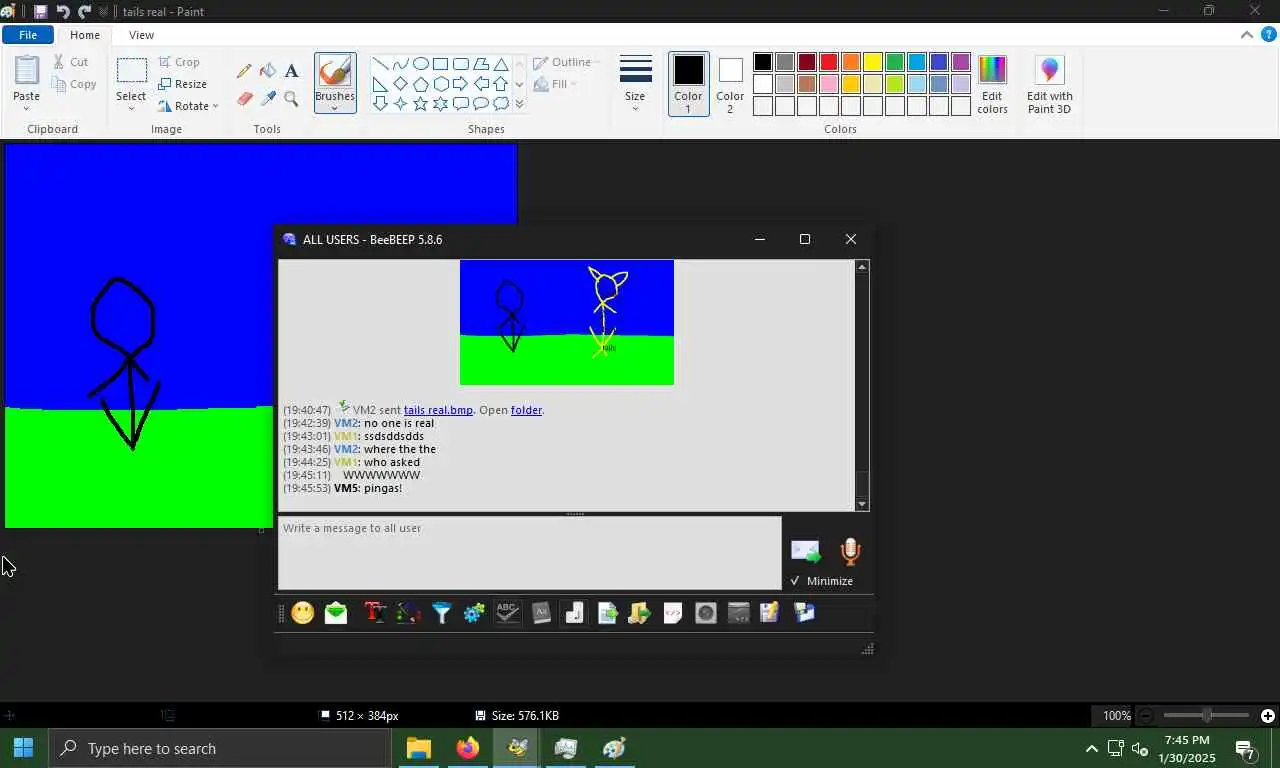Toggle the Minimize checkmark option in BeeBEEP

pyautogui.click(x=822, y=581)
